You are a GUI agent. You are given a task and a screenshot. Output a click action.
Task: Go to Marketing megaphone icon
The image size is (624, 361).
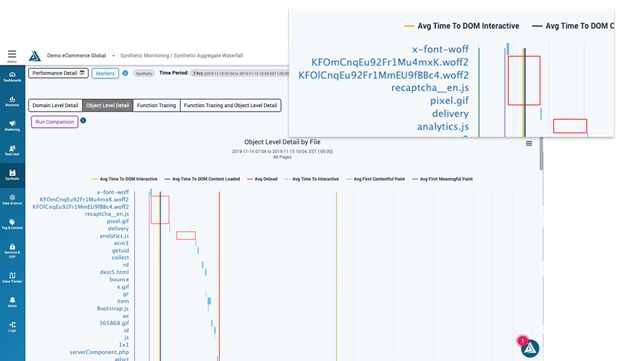tap(12, 126)
